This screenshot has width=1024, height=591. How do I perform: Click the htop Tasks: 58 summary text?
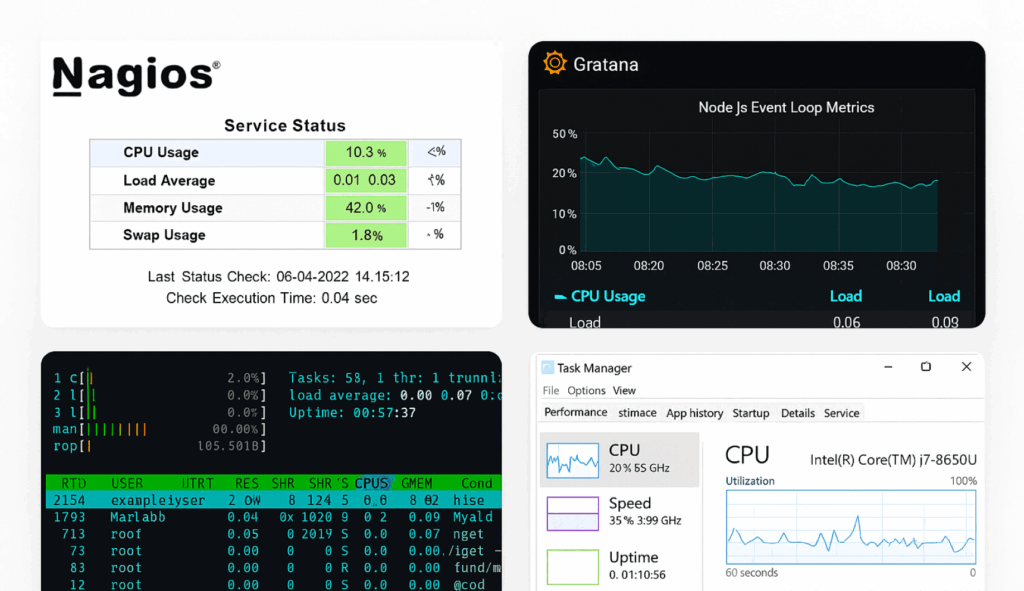pos(395,378)
